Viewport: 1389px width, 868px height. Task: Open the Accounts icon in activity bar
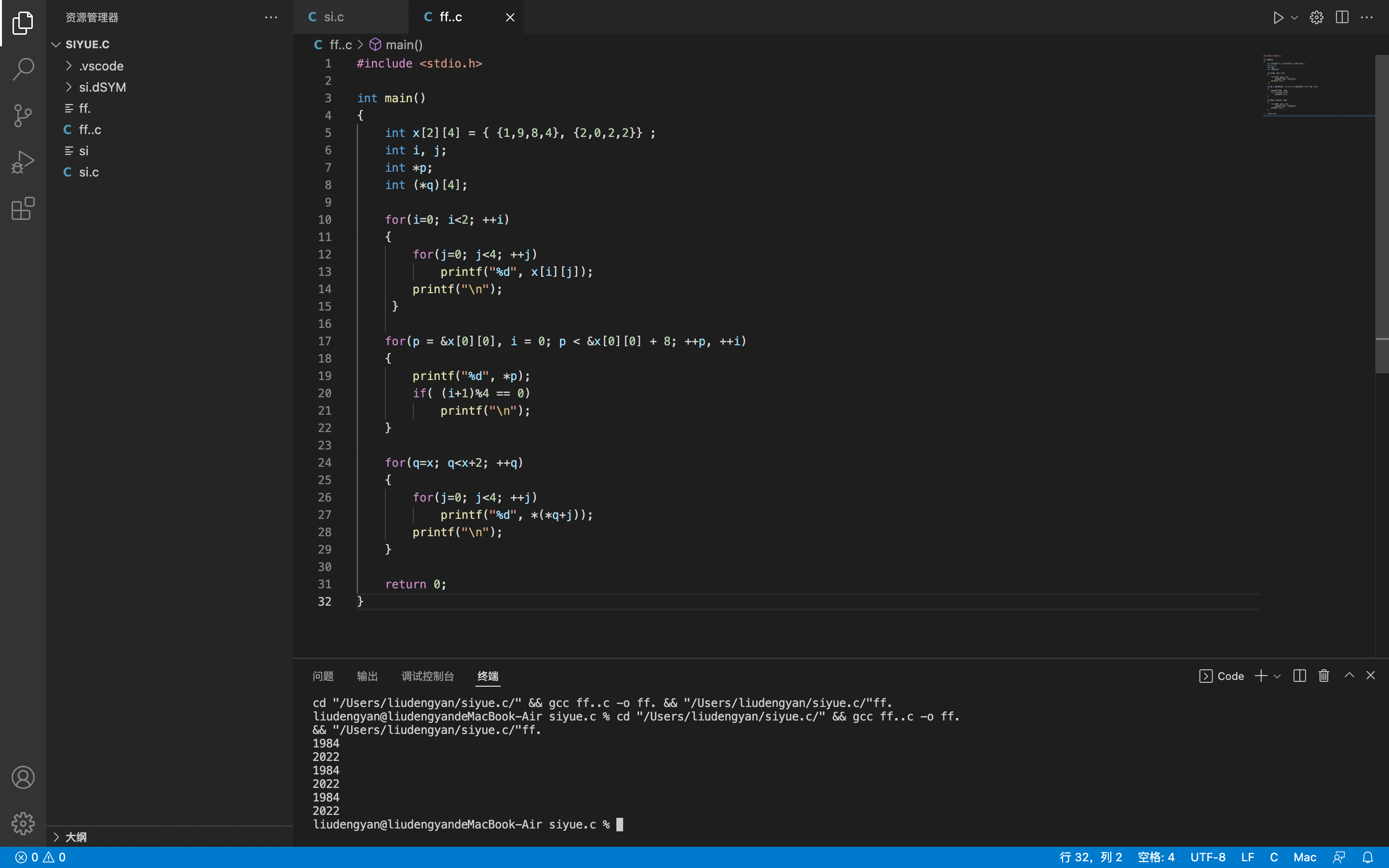pyautogui.click(x=23, y=777)
